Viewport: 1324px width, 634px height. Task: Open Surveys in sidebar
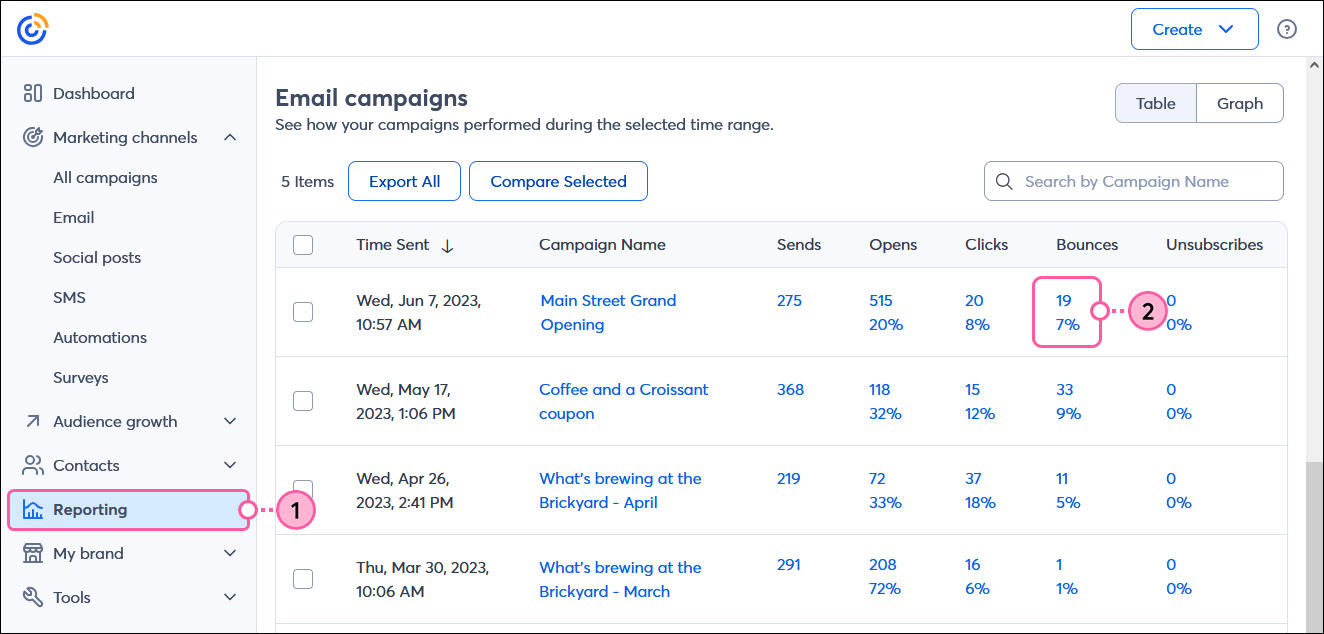tap(81, 377)
